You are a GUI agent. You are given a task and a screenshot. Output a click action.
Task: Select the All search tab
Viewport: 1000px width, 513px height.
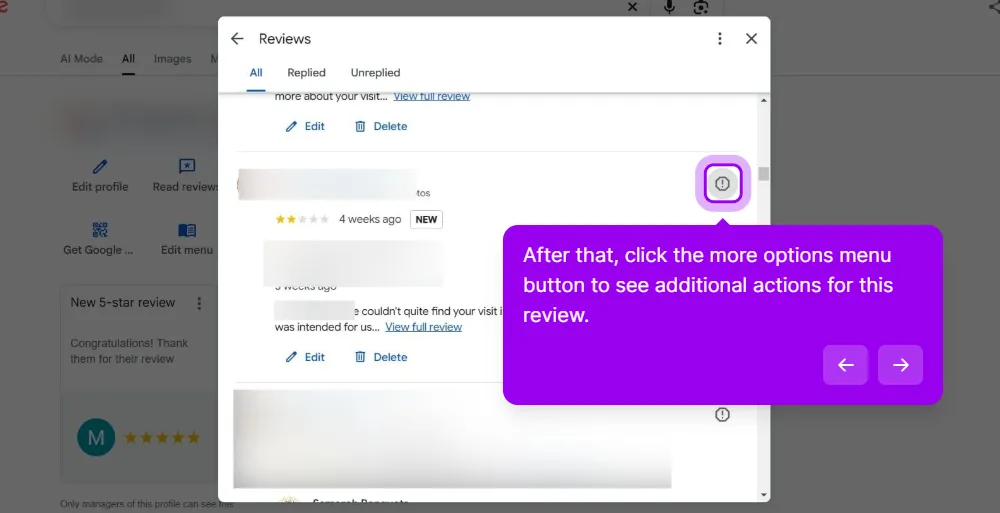click(128, 59)
